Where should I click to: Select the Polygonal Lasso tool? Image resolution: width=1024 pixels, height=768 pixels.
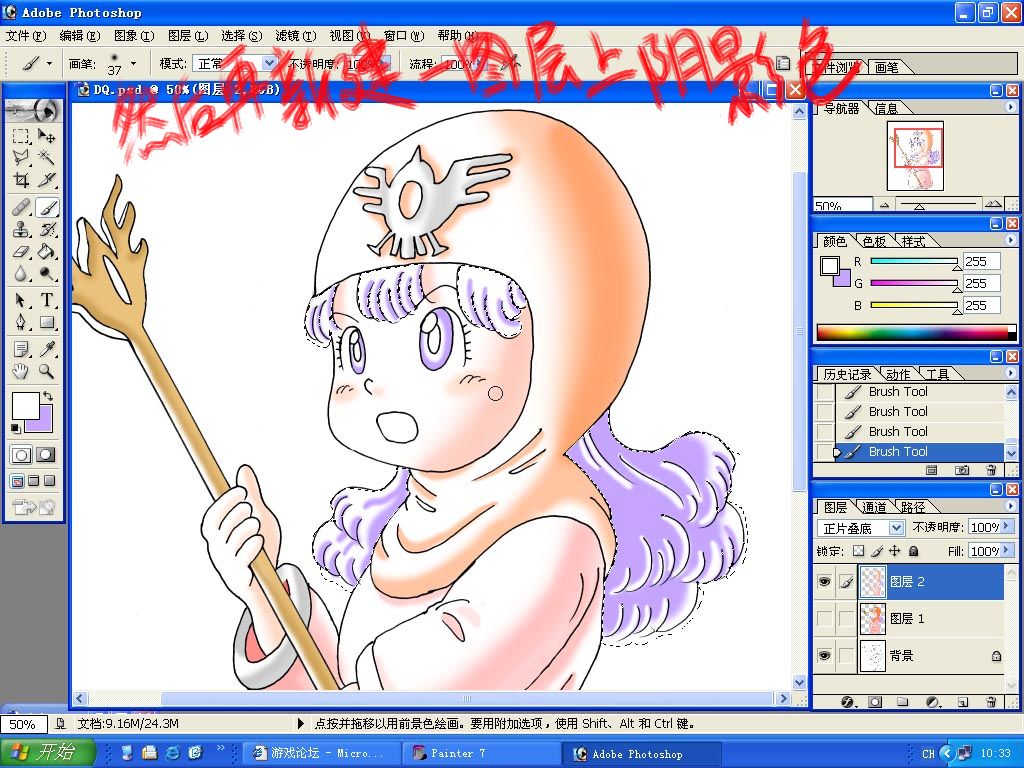click(21, 157)
